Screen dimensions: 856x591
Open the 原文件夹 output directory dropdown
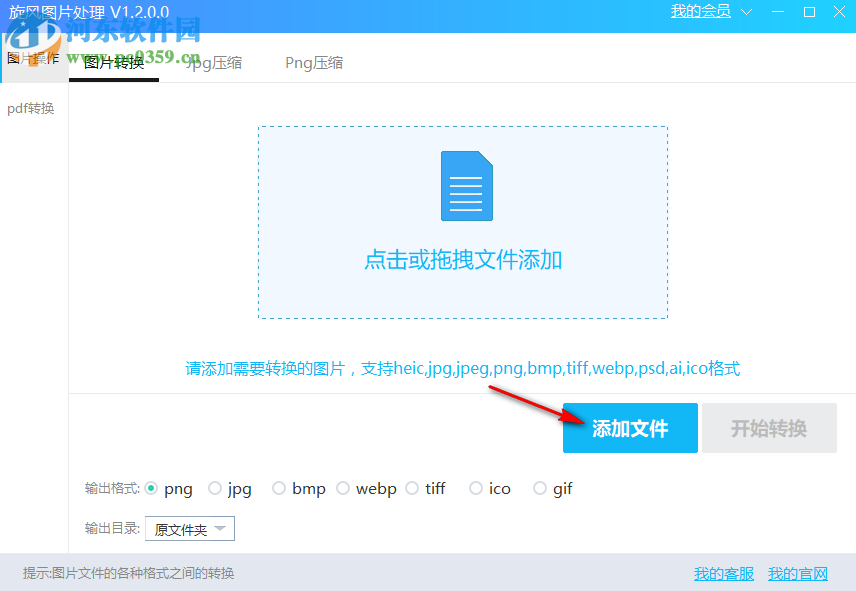tap(190, 528)
